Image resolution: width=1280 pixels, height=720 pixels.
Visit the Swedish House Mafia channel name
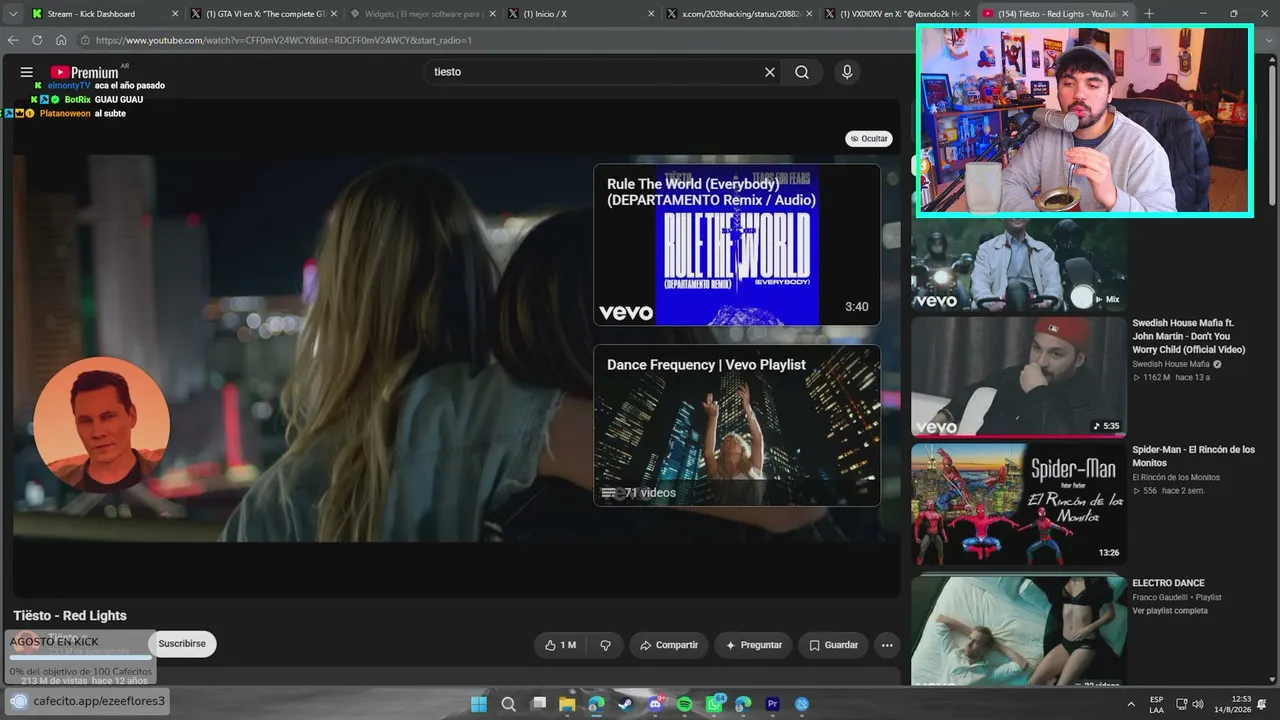click(x=1171, y=364)
